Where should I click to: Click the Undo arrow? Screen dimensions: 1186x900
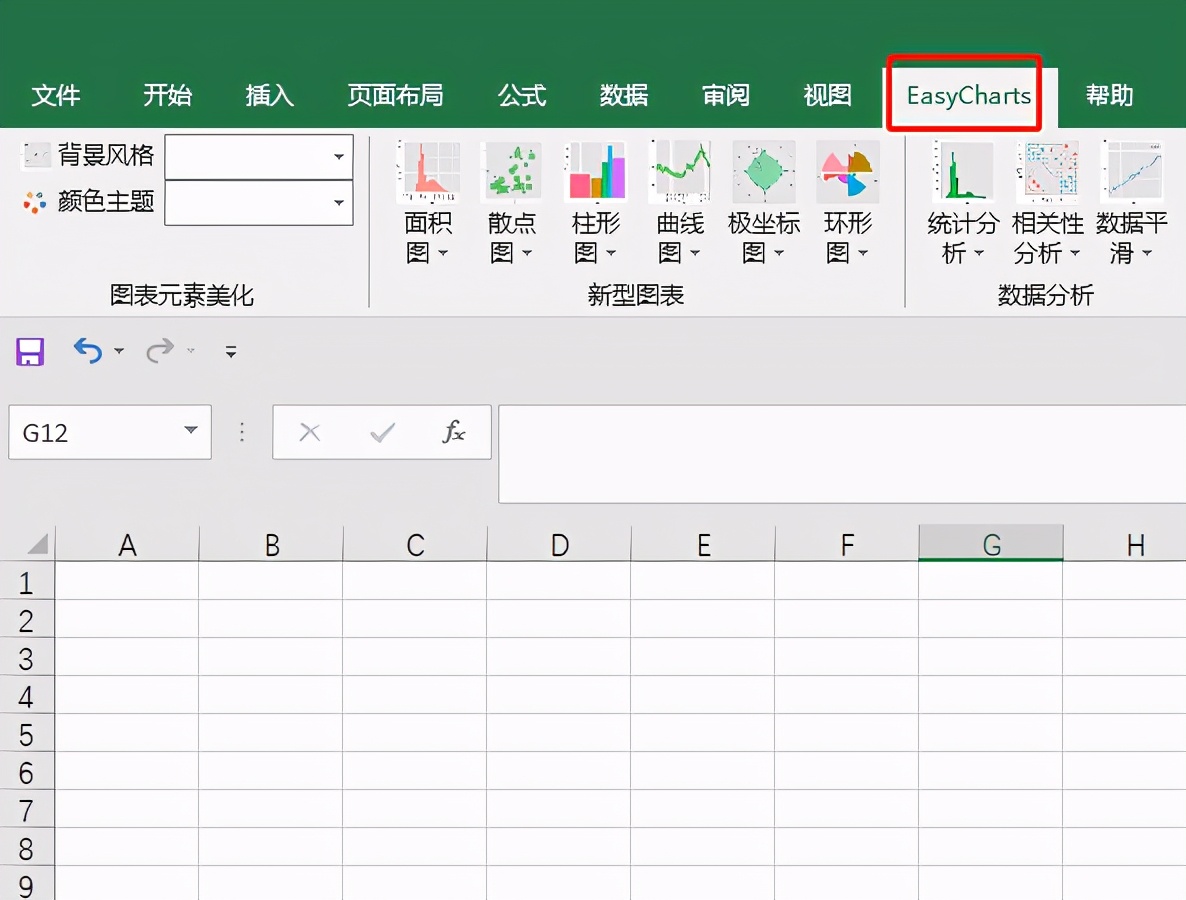coord(86,352)
